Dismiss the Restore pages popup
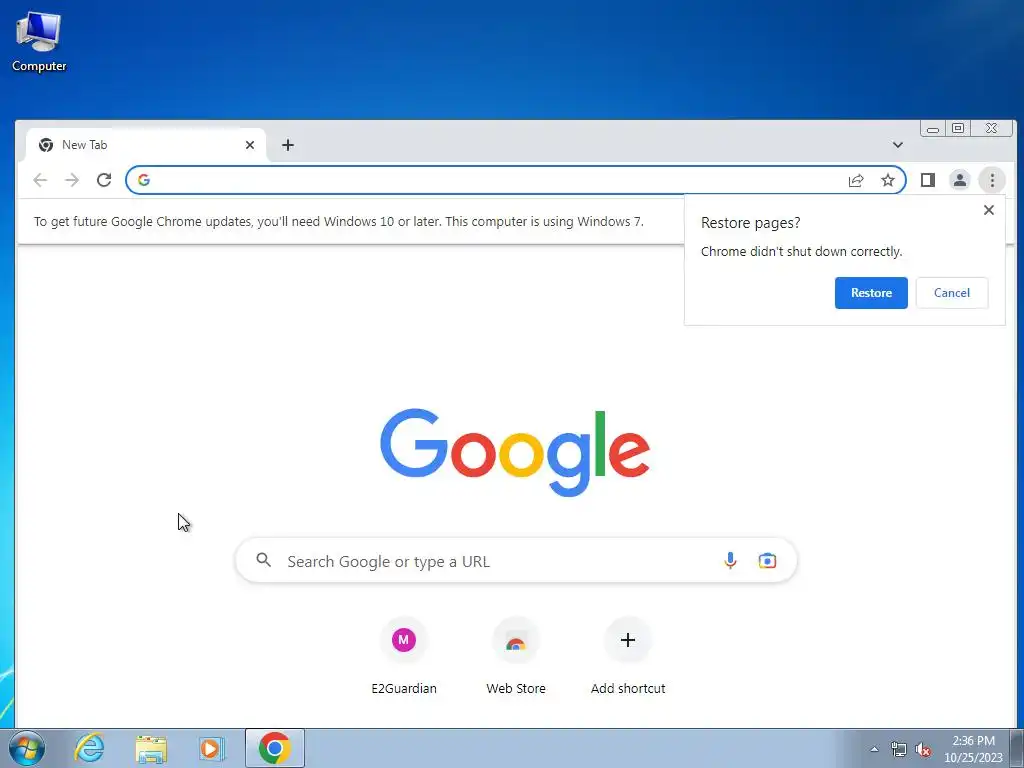The image size is (1024, 768). pos(989,210)
